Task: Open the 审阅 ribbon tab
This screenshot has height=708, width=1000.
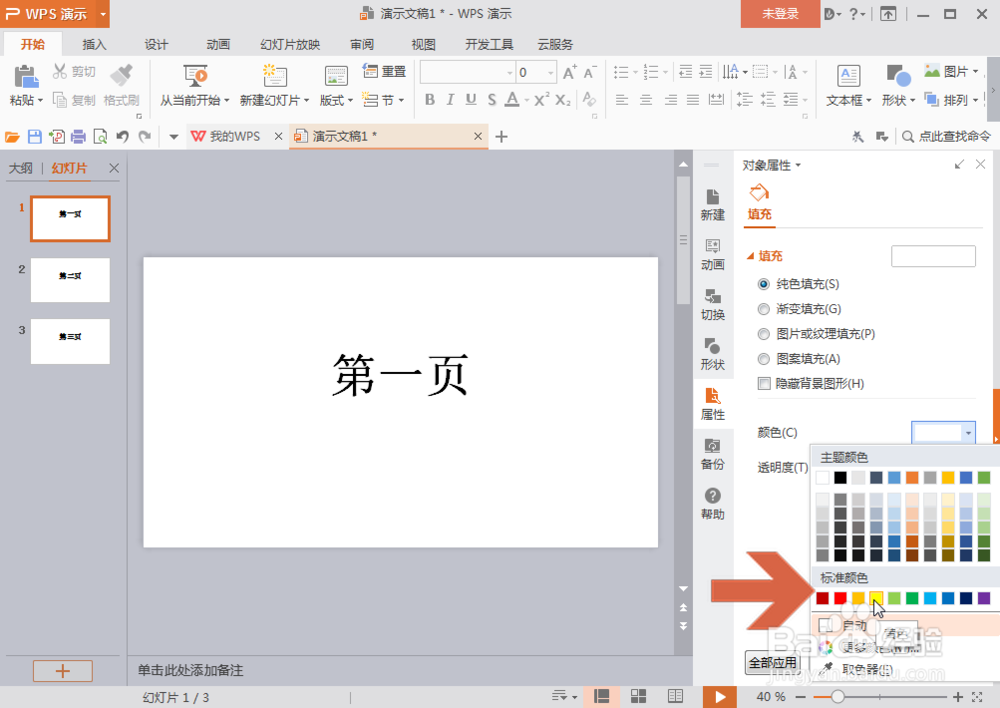Action: pyautogui.click(x=362, y=45)
